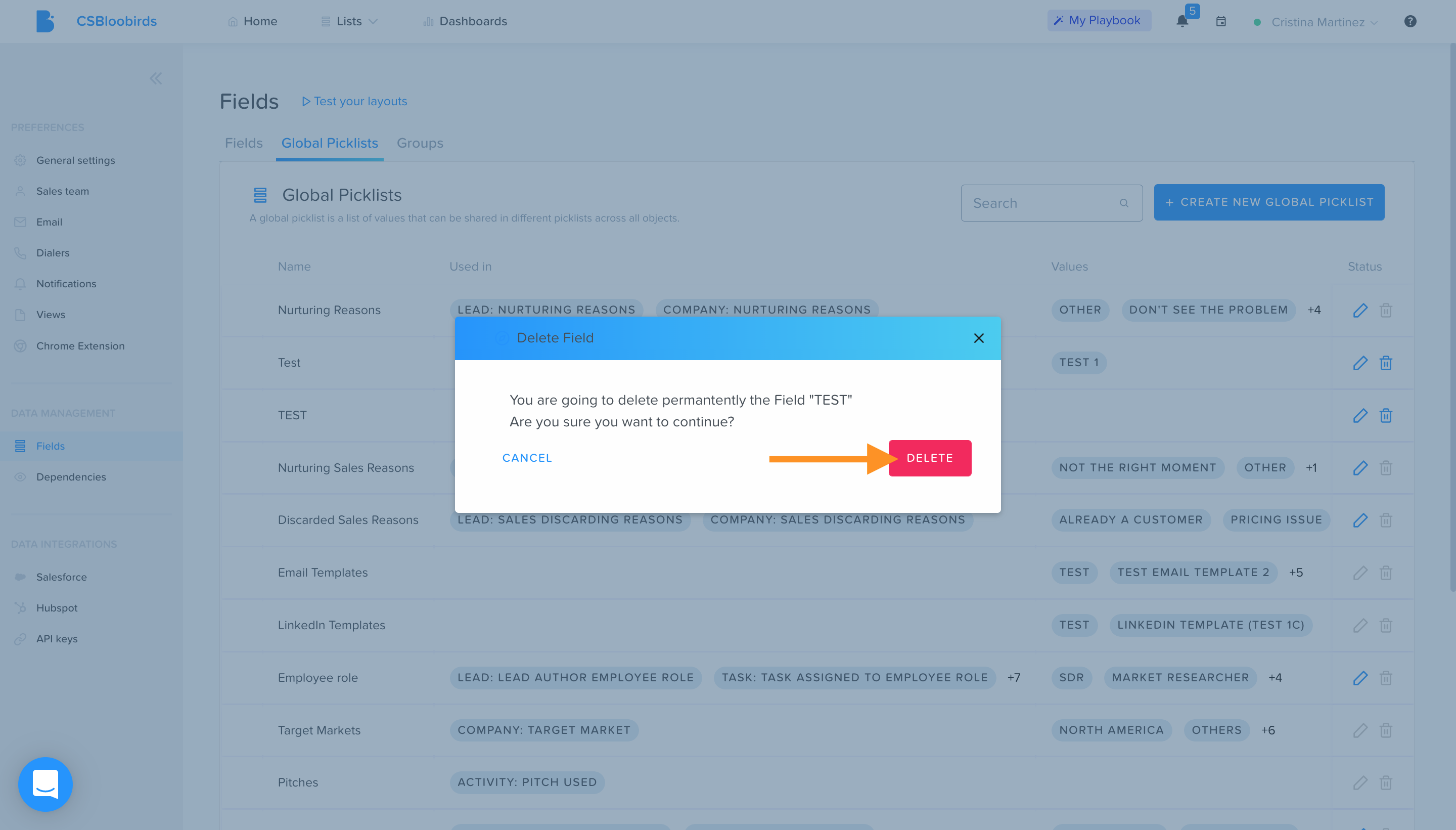Click Create New Global Picklist button

[1268, 202]
